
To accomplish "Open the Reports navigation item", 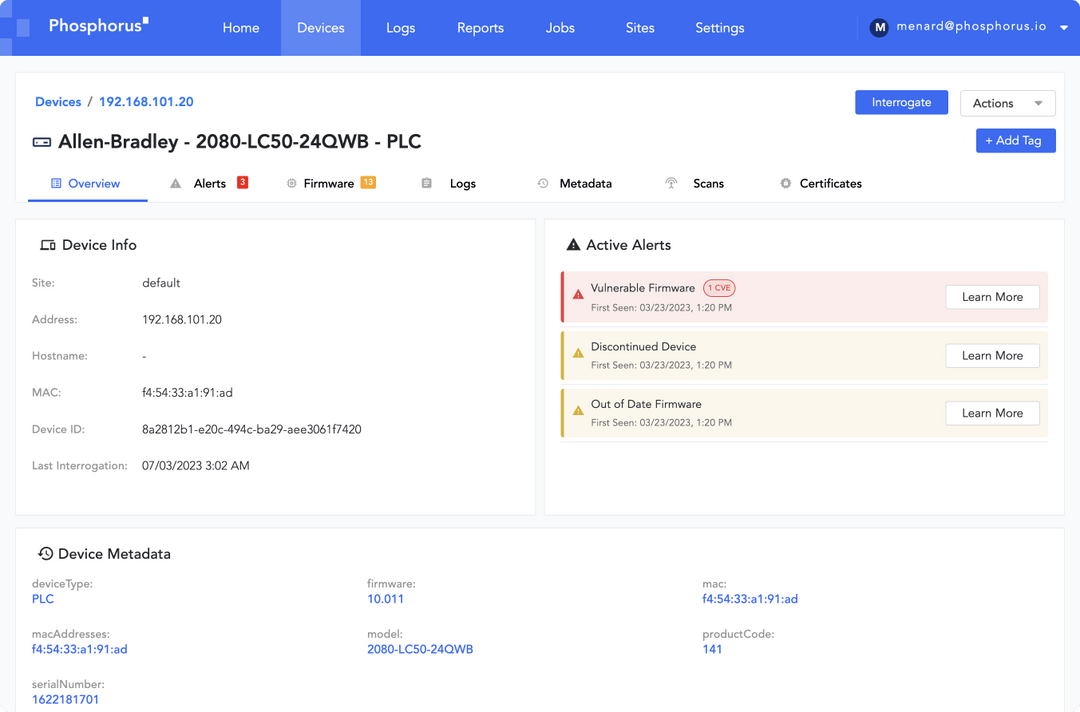I will 480,27.
